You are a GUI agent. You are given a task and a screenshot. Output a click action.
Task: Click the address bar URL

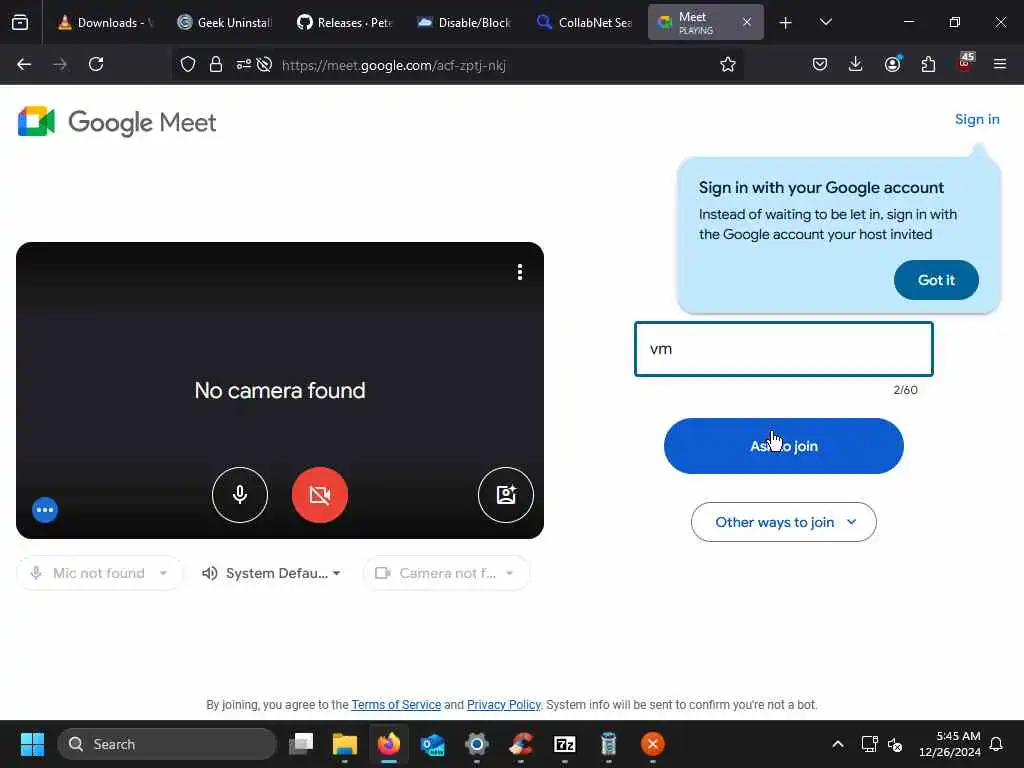394,65
